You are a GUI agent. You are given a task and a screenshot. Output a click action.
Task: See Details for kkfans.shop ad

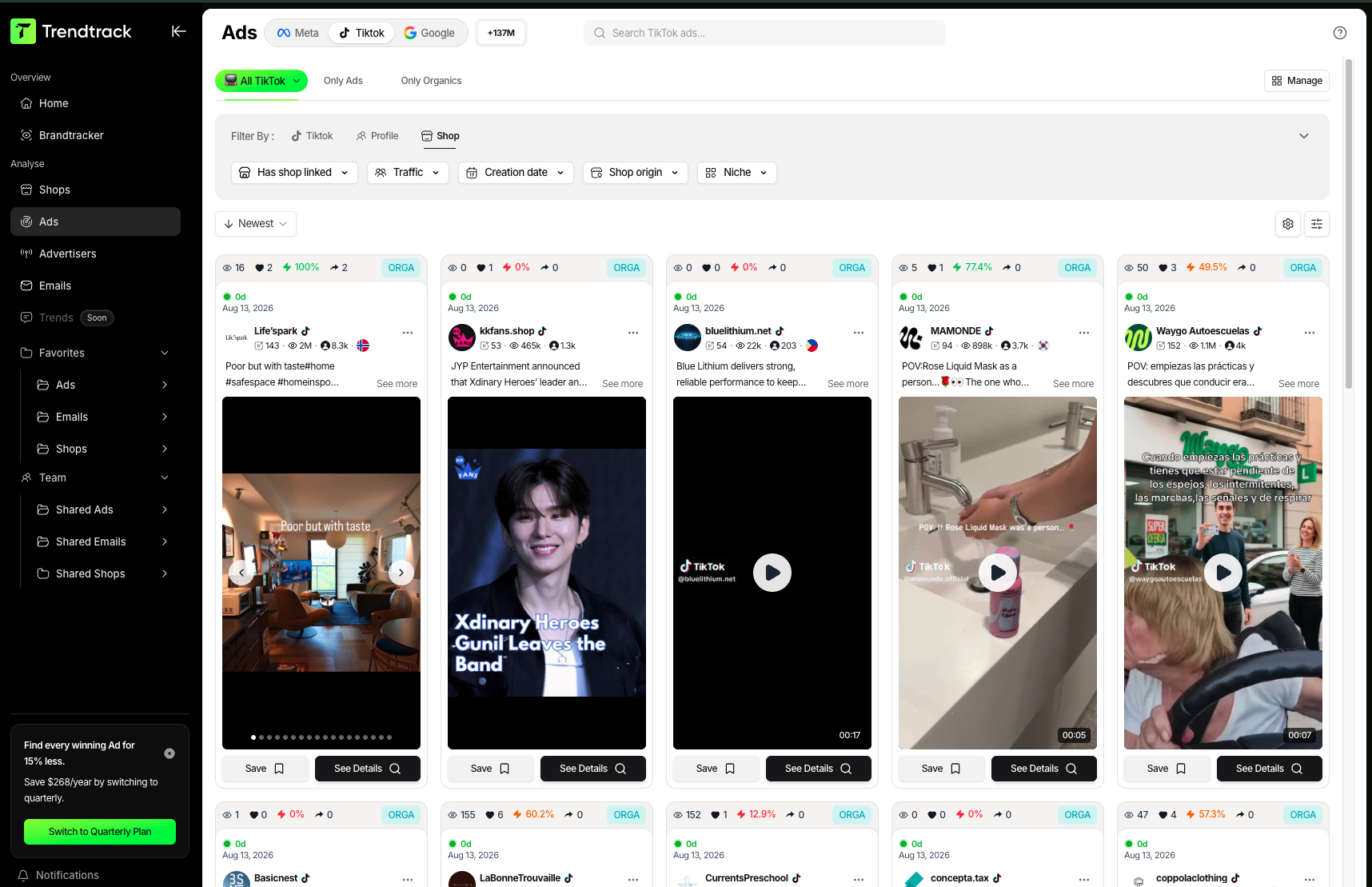593,769
